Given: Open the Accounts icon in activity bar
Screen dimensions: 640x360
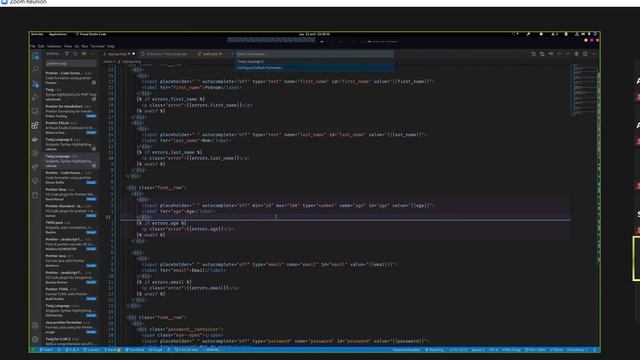Looking at the screenshot, I should [x=36, y=325].
